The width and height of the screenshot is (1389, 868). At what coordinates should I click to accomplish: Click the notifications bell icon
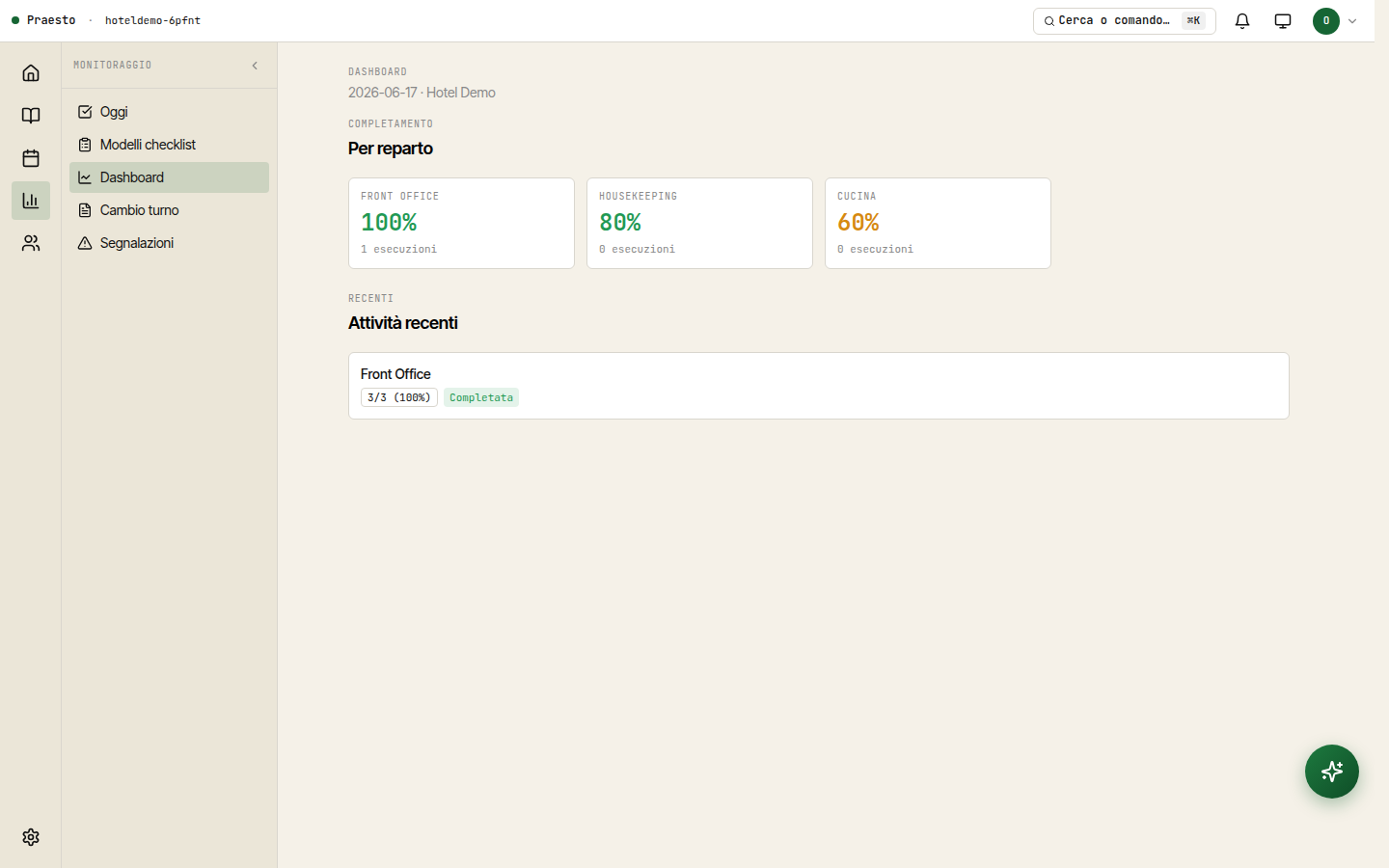tap(1242, 20)
